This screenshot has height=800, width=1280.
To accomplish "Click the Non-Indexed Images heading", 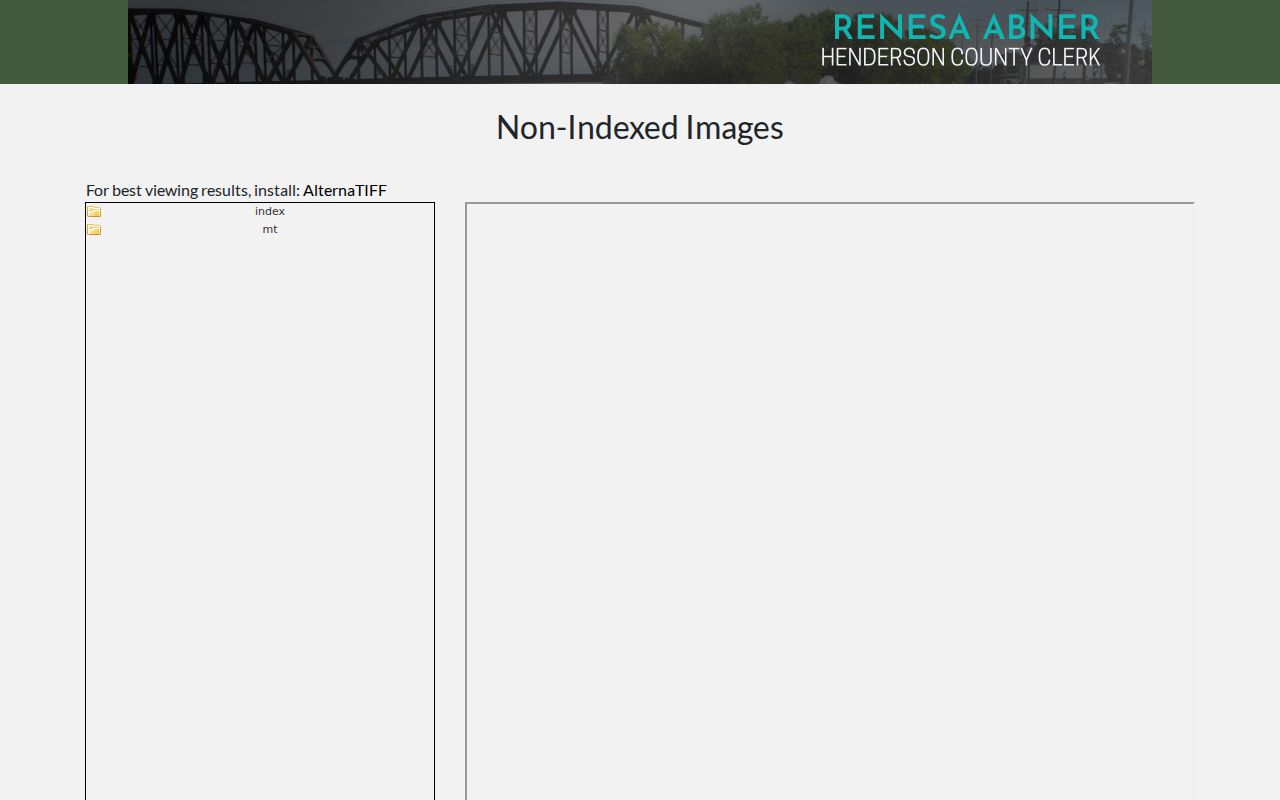I will (x=640, y=128).
